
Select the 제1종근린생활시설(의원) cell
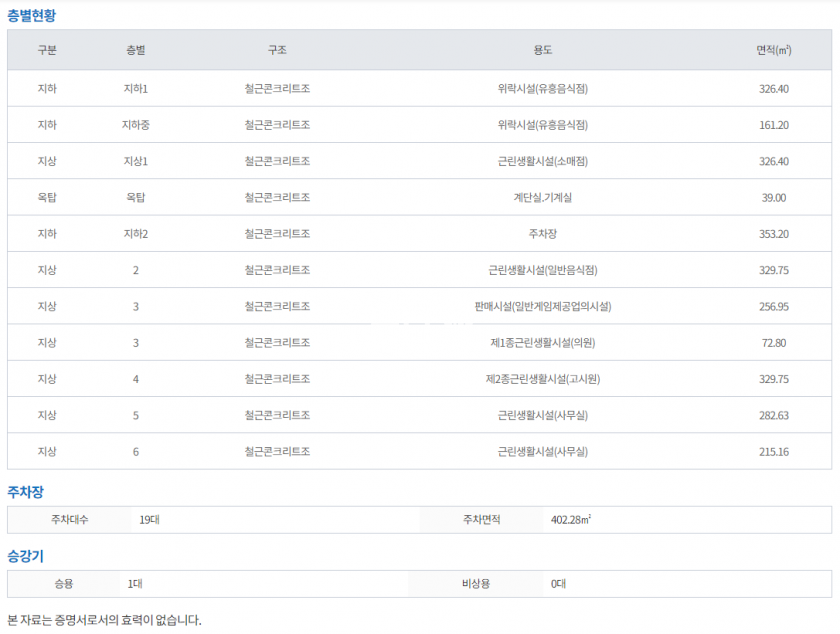point(542,343)
